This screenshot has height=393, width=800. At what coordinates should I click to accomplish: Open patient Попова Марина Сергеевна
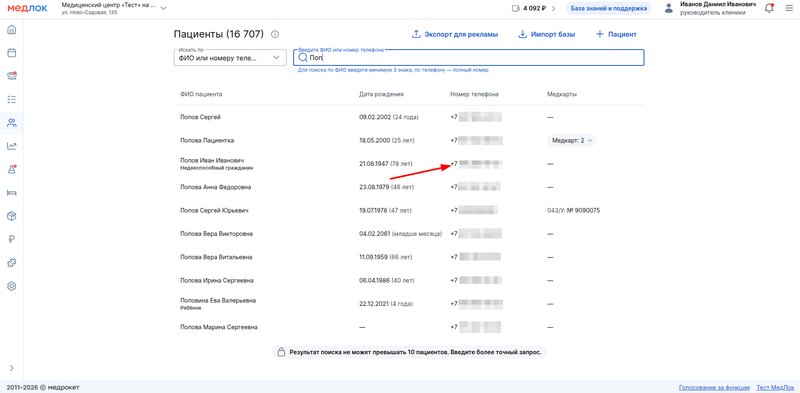coord(219,327)
